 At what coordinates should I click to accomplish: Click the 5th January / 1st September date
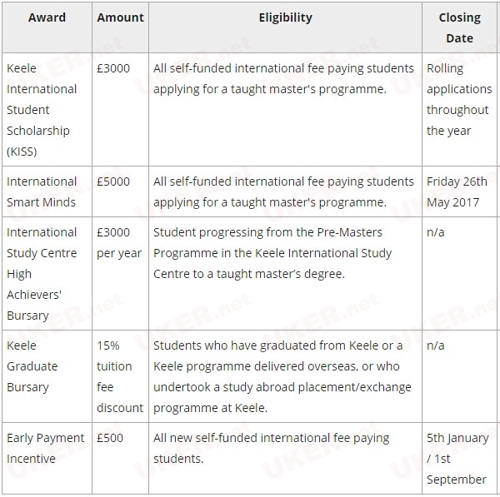click(x=458, y=459)
